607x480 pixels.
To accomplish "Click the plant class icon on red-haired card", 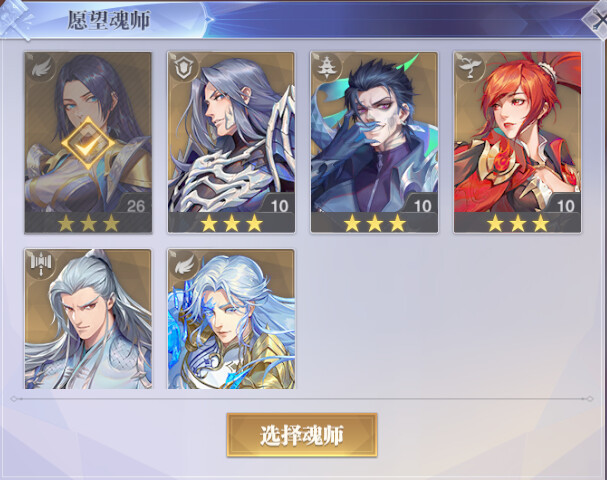I will point(470,68).
